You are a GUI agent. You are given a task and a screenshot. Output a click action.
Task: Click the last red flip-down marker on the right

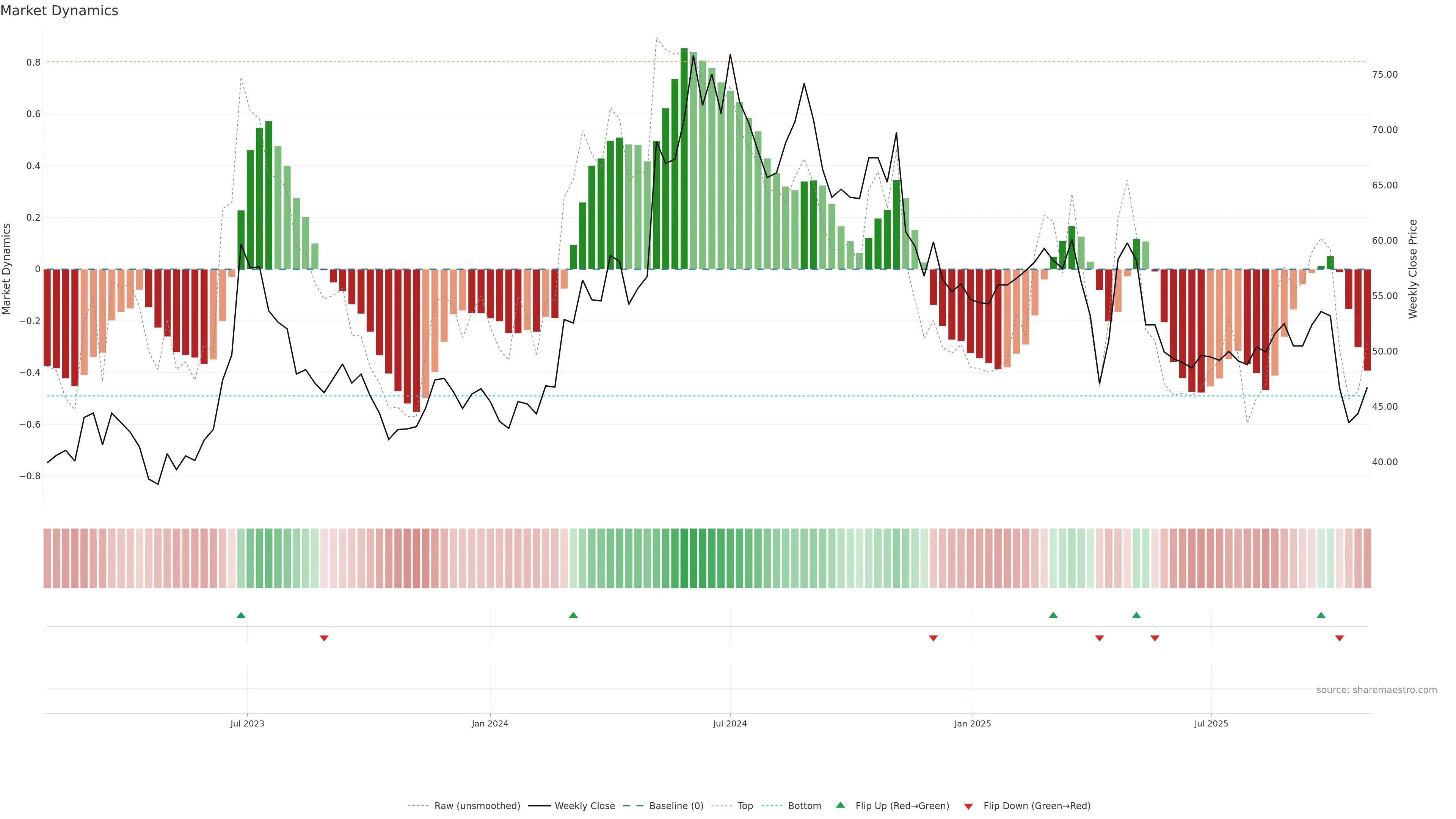pos(1339,638)
